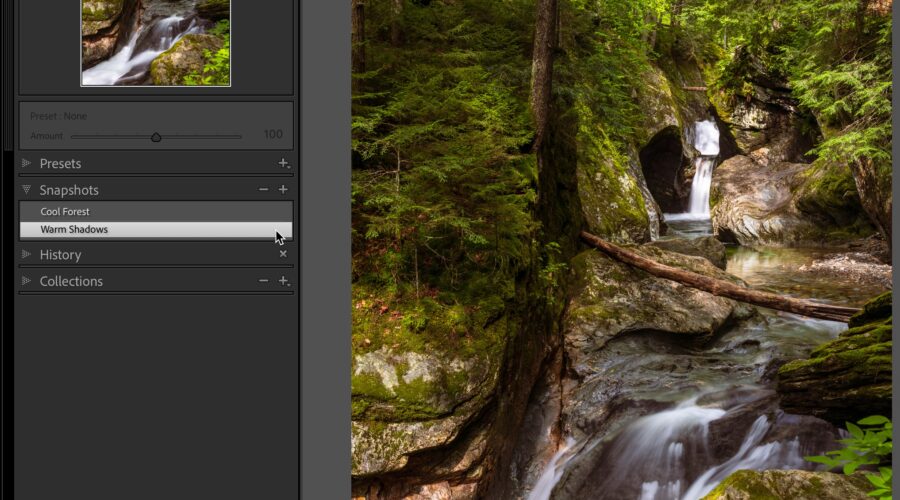Click the Amount value field showing 100
Screen dimensions: 900x500
click(272, 135)
